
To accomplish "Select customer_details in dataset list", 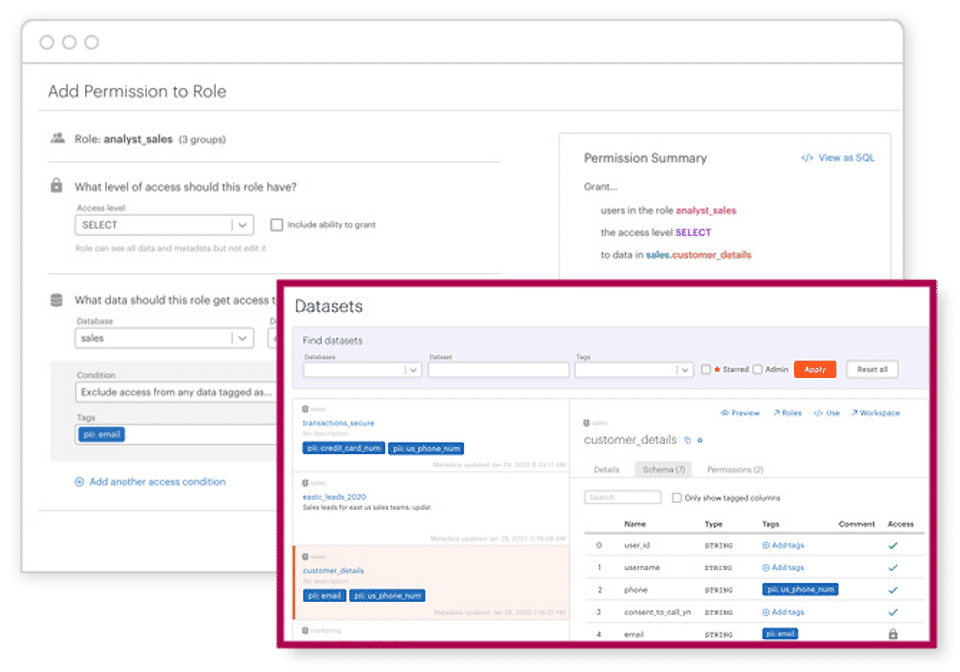I will point(333,570).
